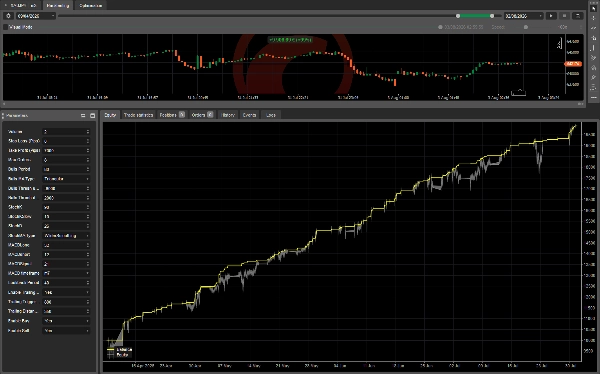600x374 pixels.
Task: Open the Enable Buy dropdown
Action: pyautogui.click(x=66, y=321)
